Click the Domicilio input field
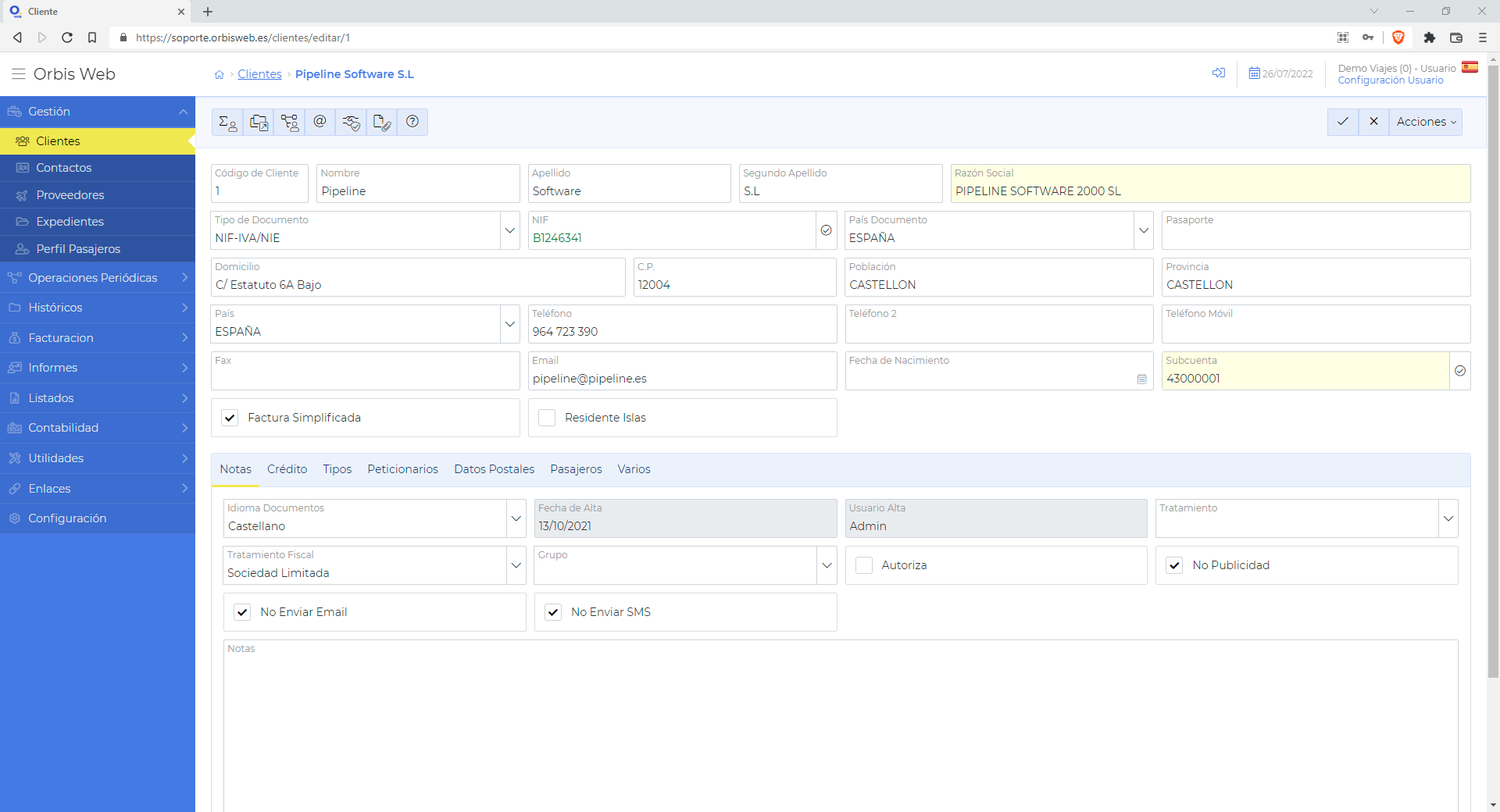This screenshot has height=812, width=1500. (418, 277)
